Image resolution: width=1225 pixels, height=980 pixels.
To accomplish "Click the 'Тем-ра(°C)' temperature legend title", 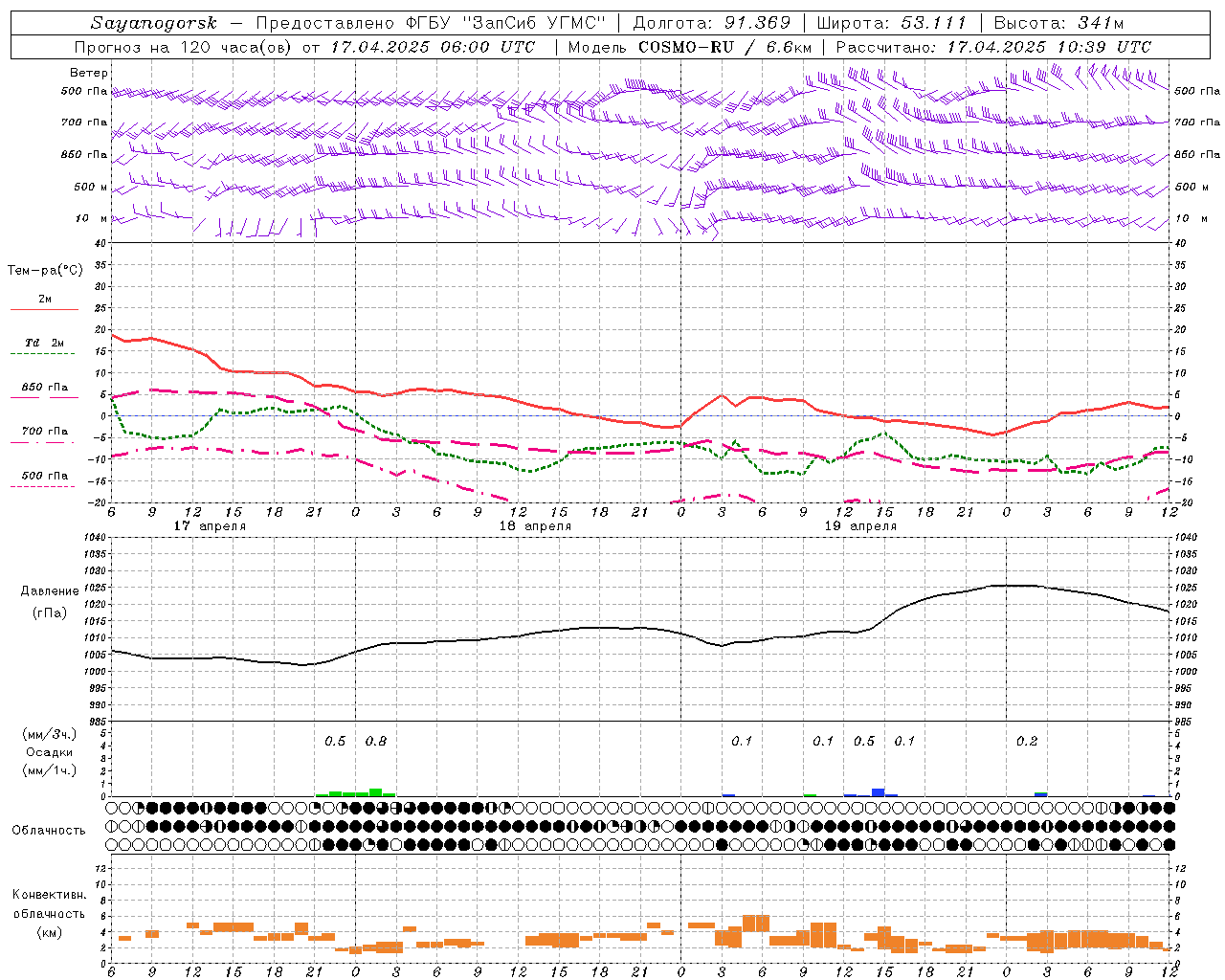I will point(45,271).
